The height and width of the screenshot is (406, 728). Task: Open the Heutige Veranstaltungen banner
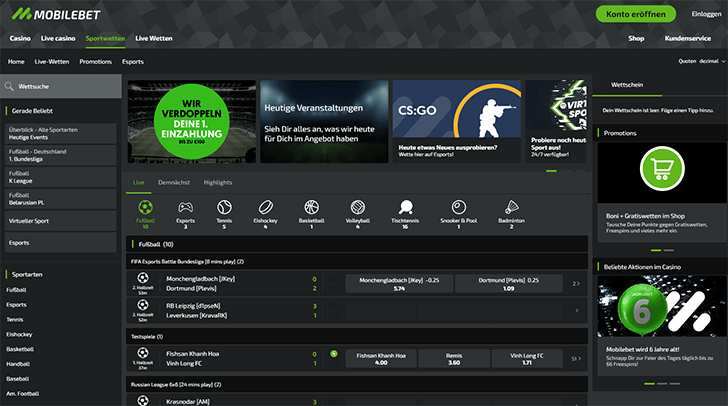[x=324, y=122]
